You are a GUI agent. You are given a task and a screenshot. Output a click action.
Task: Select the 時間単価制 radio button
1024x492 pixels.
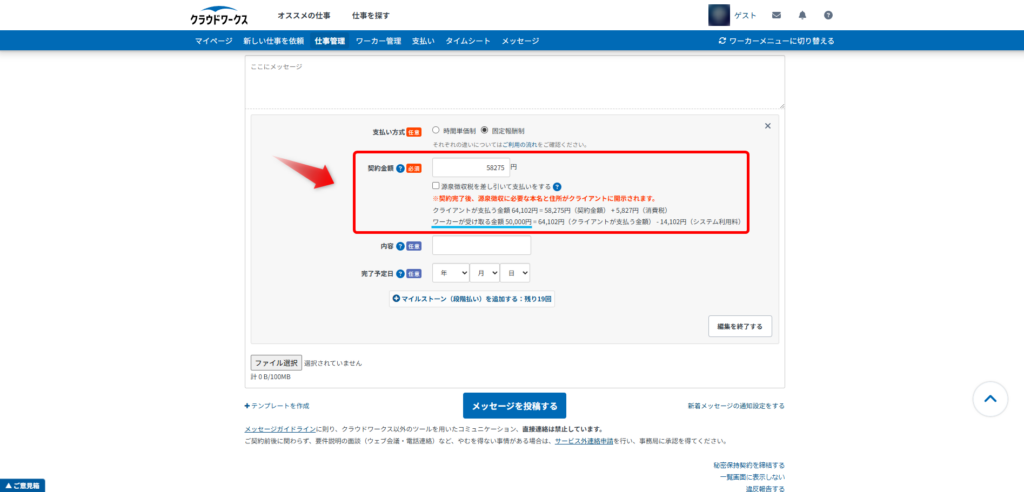(436, 130)
